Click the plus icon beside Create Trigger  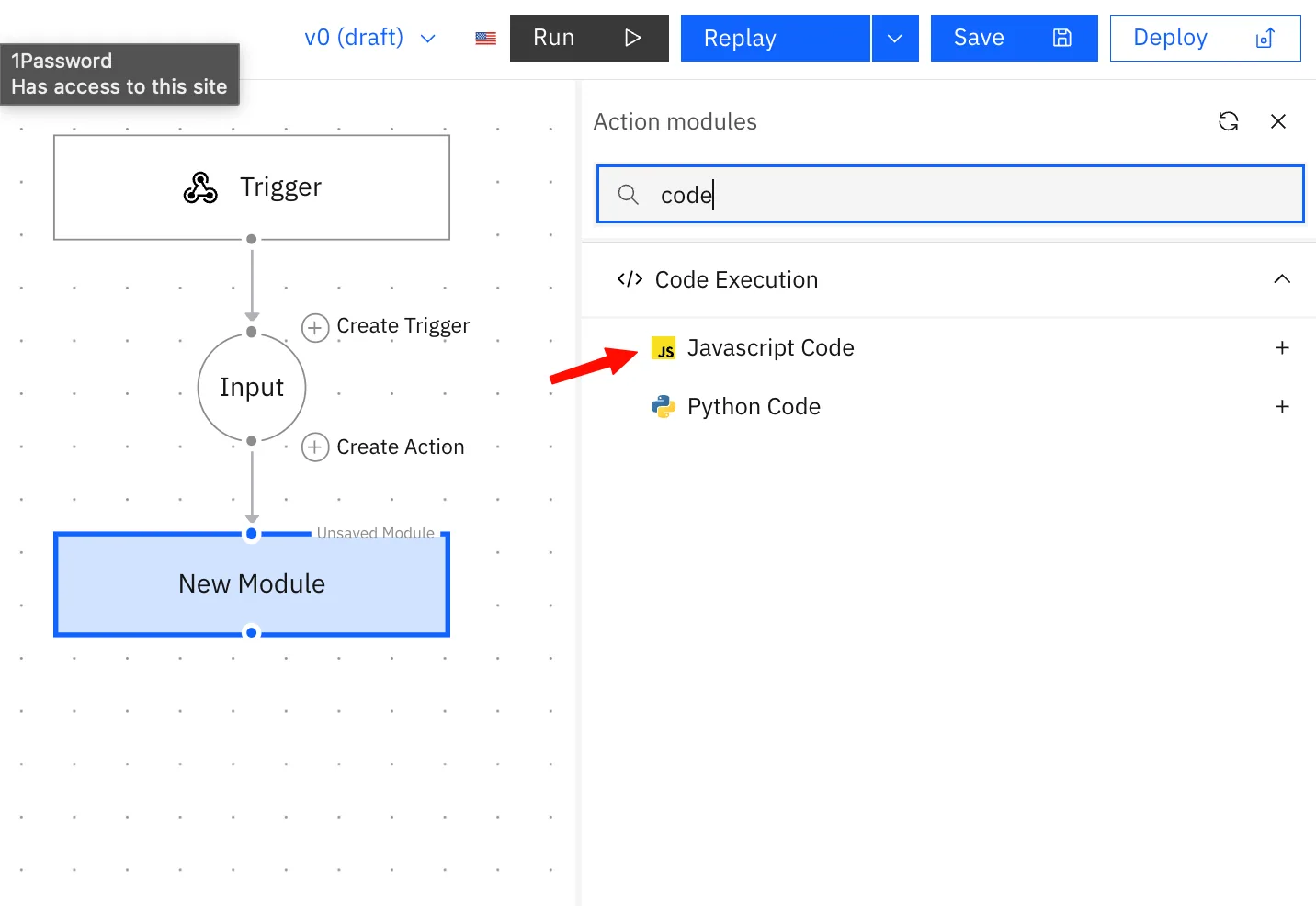click(x=315, y=328)
